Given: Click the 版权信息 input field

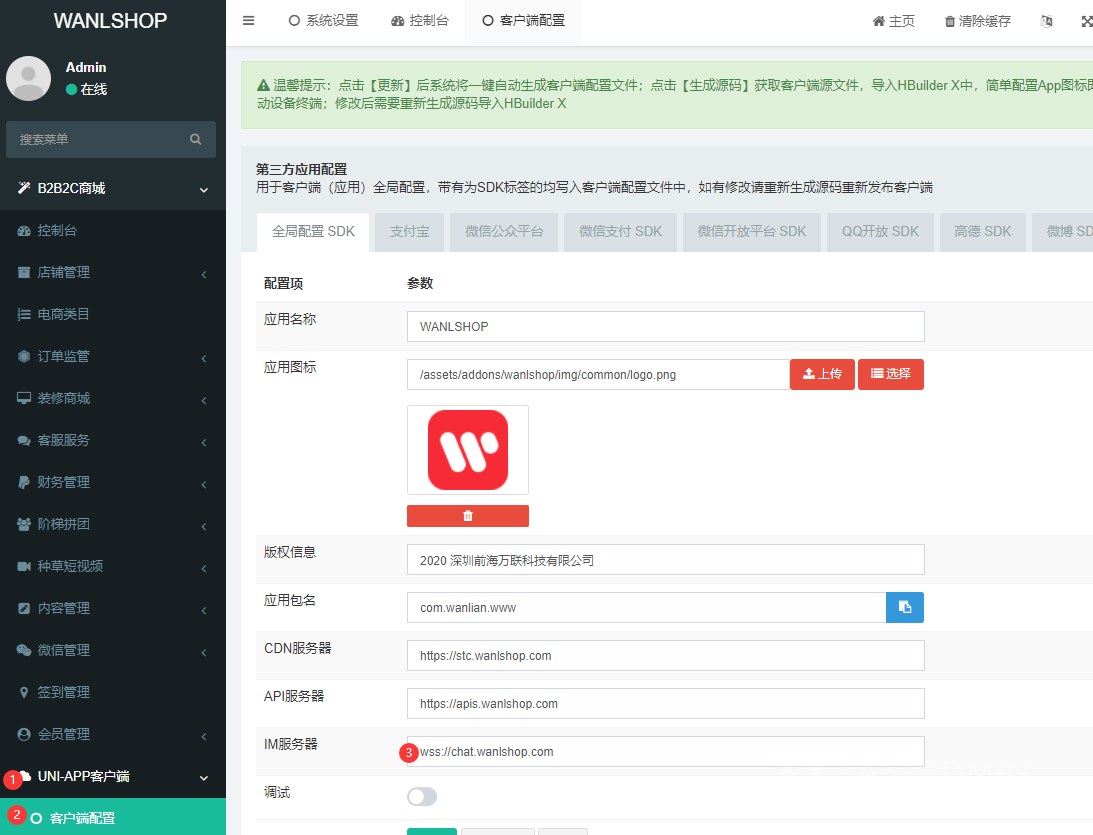Looking at the screenshot, I should (x=666, y=560).
